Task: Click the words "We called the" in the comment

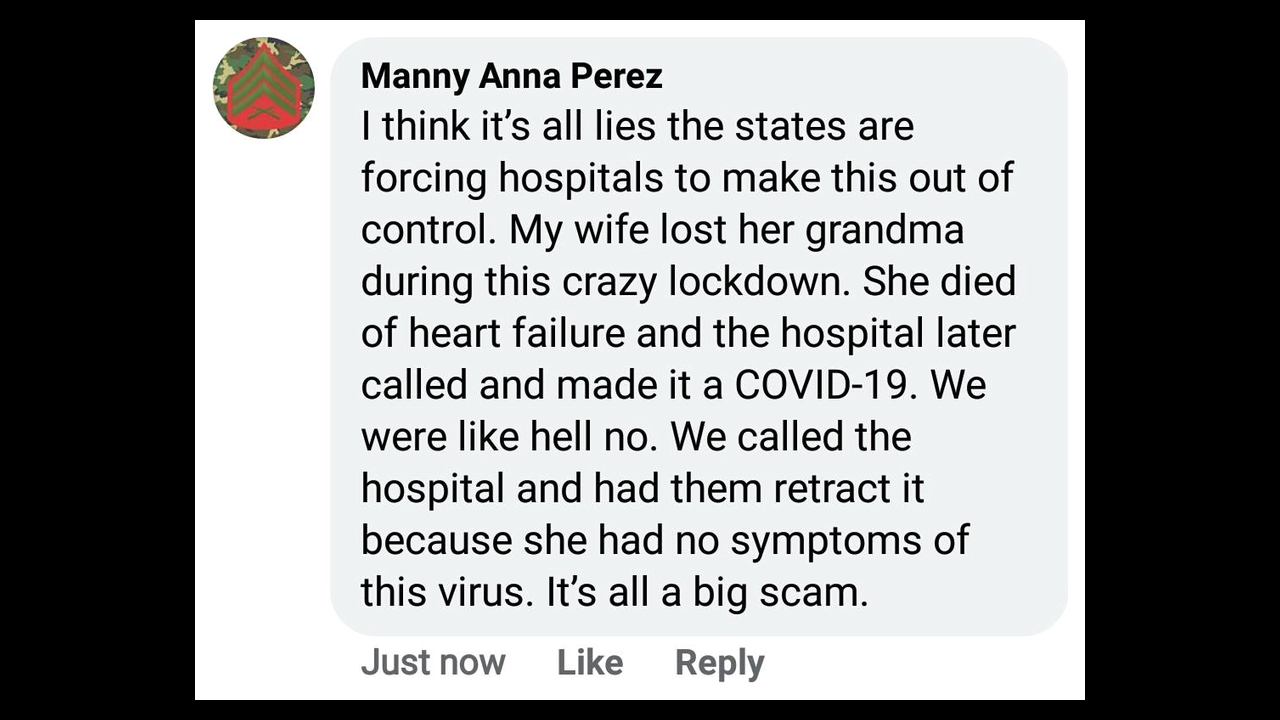Action: point(791,437)
